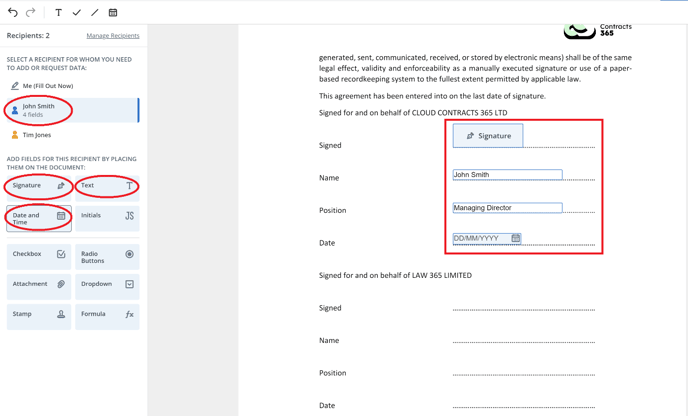Click 'Signed for and on behalf of LAW 365 LIMITED' text
Image resolution: width=688 pixels, height=416 pixels.
(395, 275)
